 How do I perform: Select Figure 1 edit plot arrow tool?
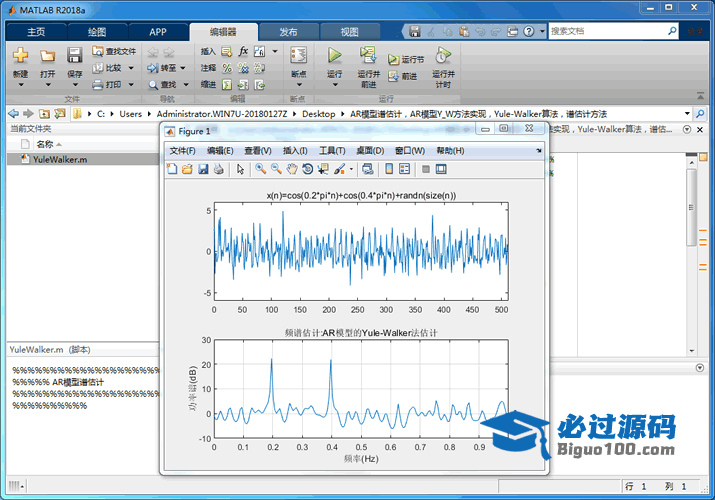pos(240,169)
